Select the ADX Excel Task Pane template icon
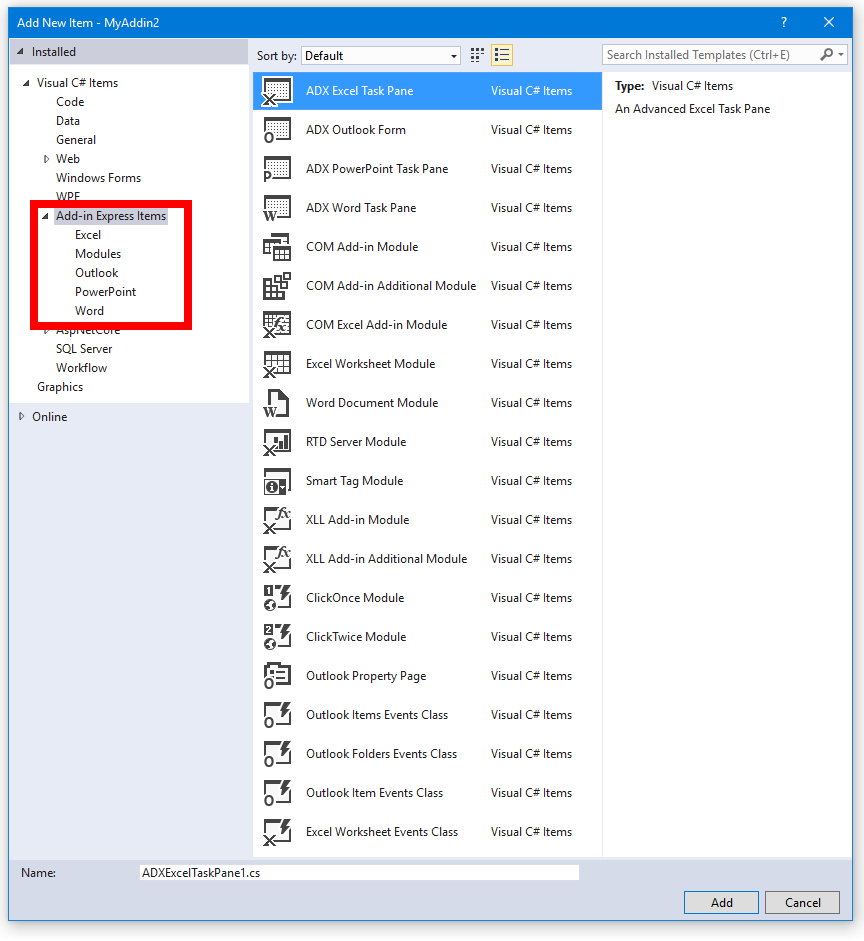 [277, 91]
